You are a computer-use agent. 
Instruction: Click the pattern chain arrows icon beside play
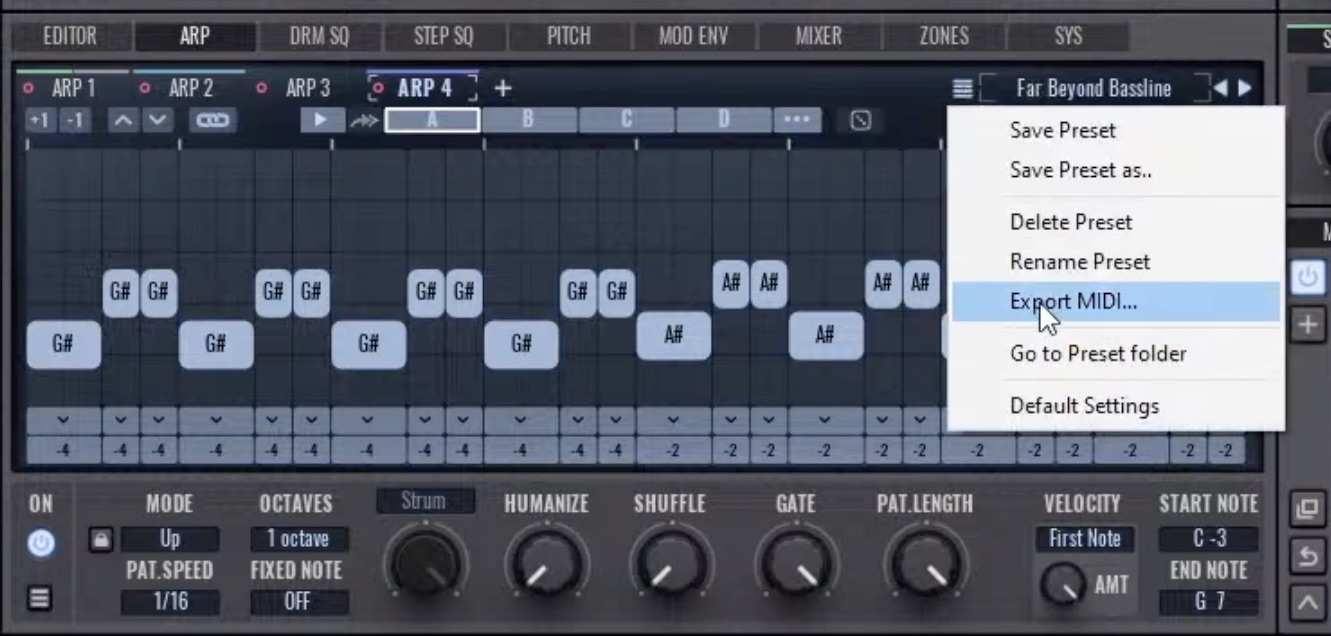click(364, 121)
